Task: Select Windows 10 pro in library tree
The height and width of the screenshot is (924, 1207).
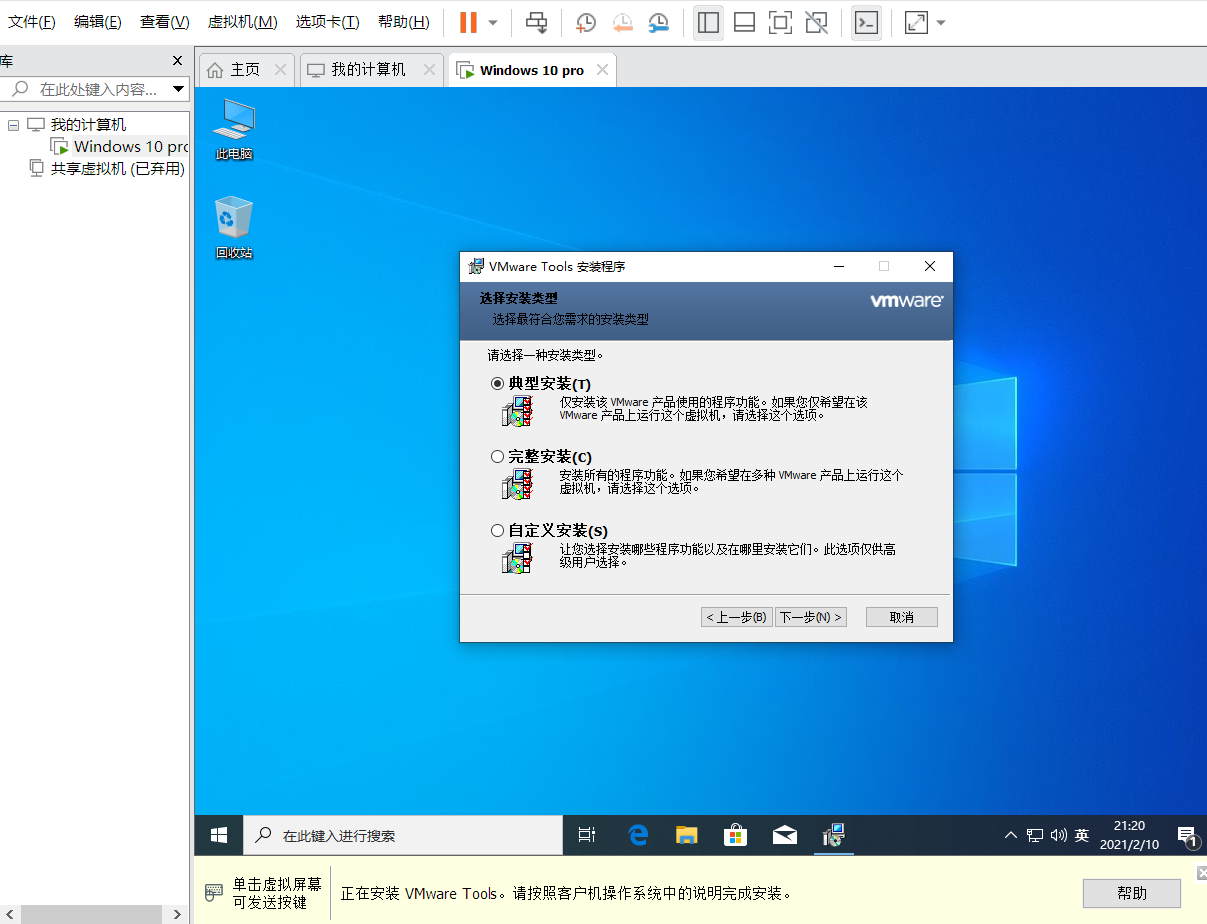Action: [x=120, y=147]
